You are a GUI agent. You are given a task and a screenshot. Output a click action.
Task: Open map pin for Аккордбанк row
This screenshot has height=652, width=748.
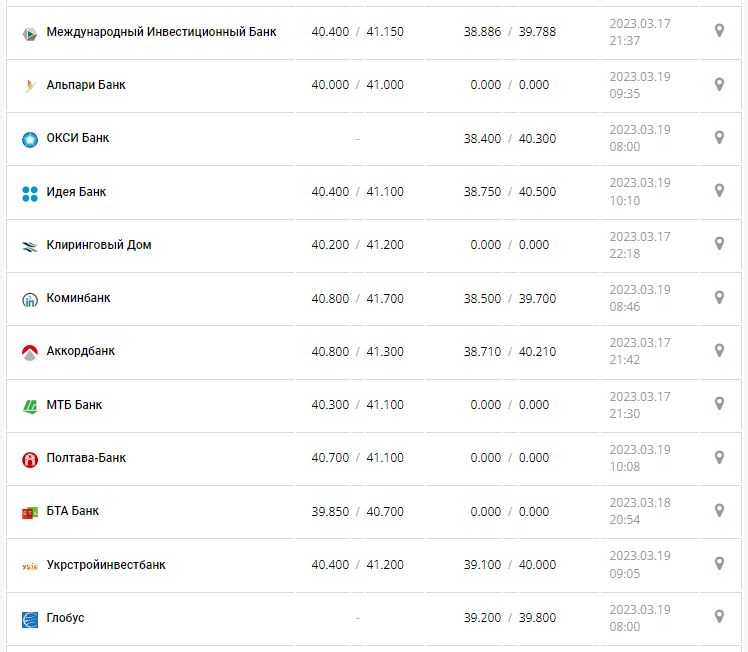719,351
